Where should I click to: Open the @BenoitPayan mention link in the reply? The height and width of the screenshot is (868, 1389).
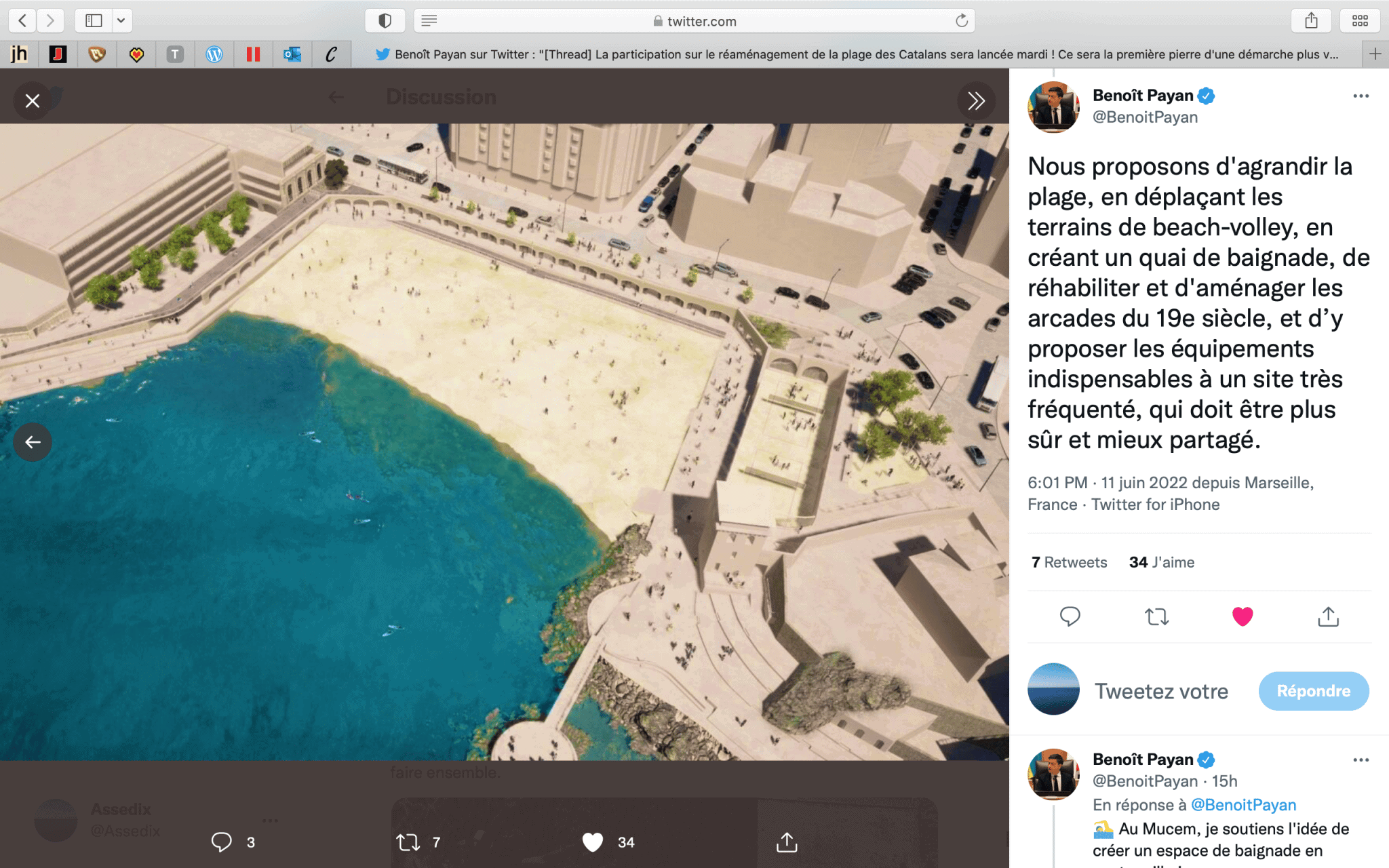(1243, 805)
